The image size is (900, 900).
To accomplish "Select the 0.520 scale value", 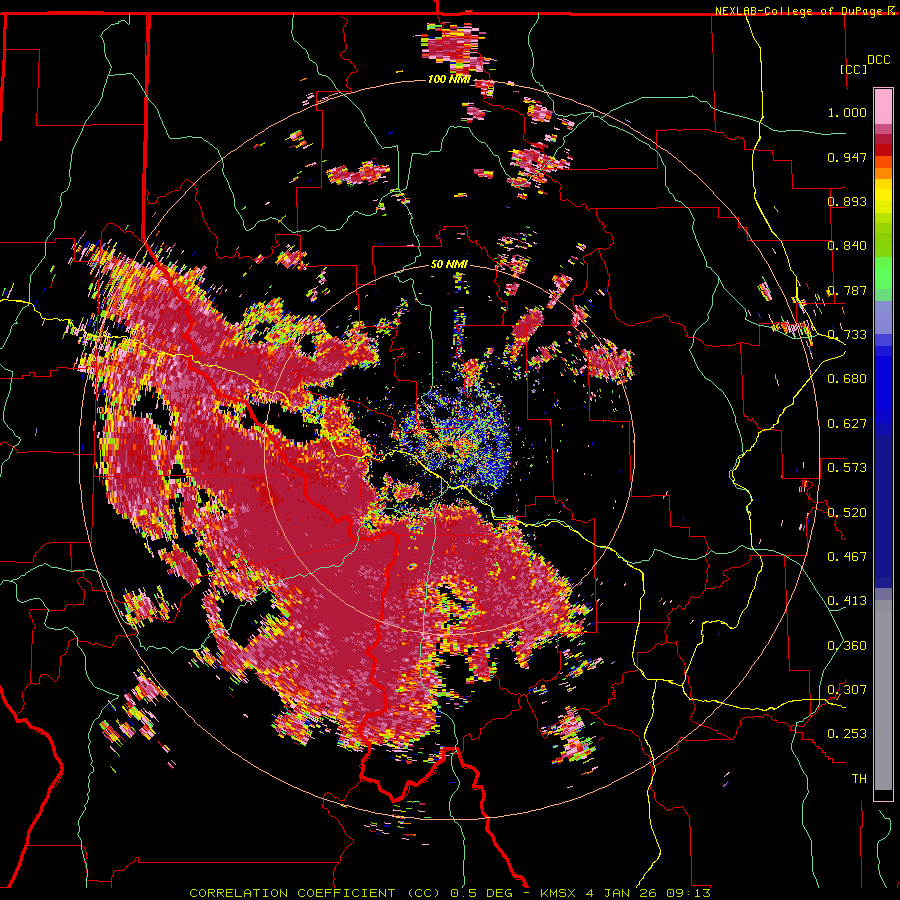I will coord(847,512).
